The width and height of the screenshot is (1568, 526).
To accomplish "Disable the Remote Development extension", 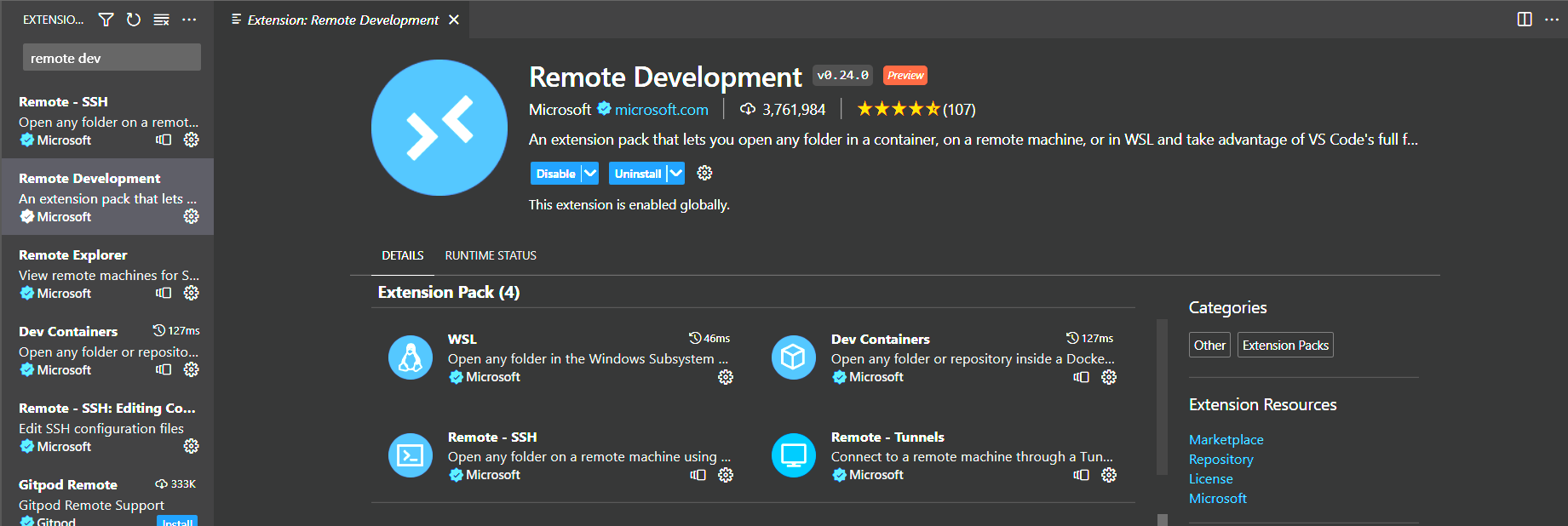I will tap(555, 174).
